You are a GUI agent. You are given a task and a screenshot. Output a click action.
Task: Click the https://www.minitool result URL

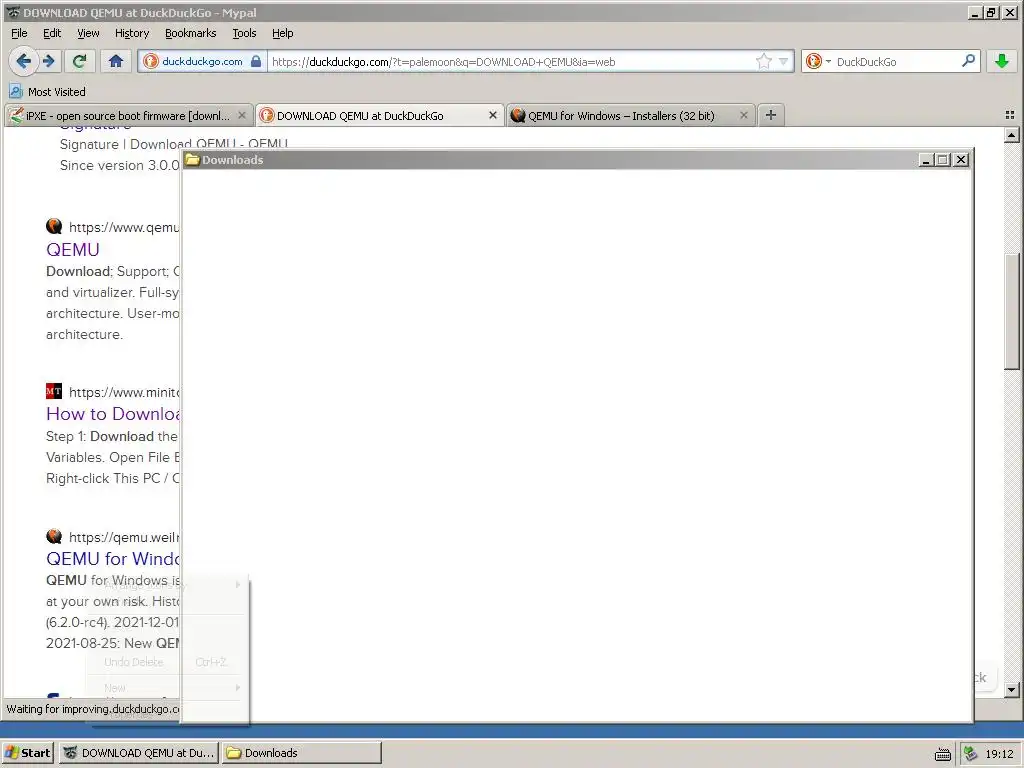[124, 392]
